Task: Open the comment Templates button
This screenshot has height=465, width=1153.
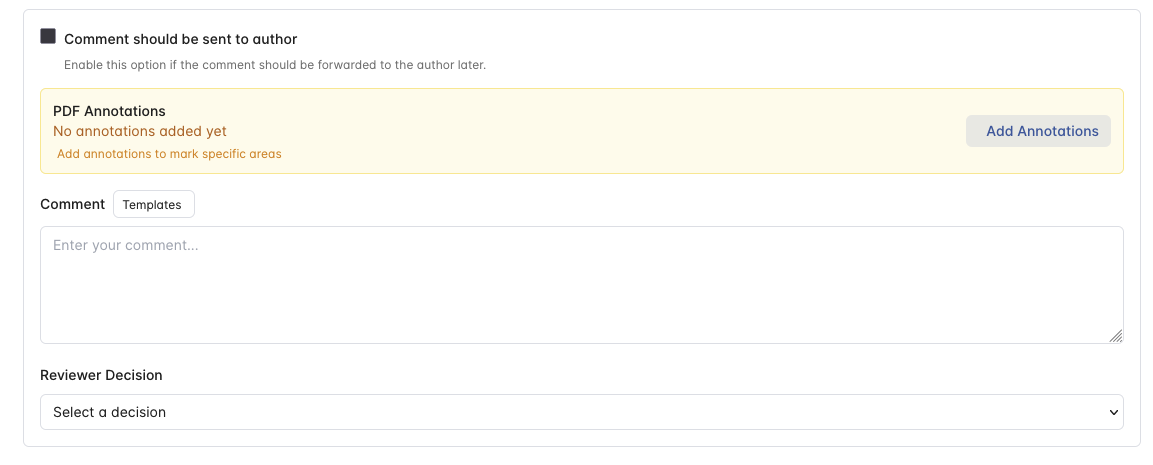Action: point(153,204)
